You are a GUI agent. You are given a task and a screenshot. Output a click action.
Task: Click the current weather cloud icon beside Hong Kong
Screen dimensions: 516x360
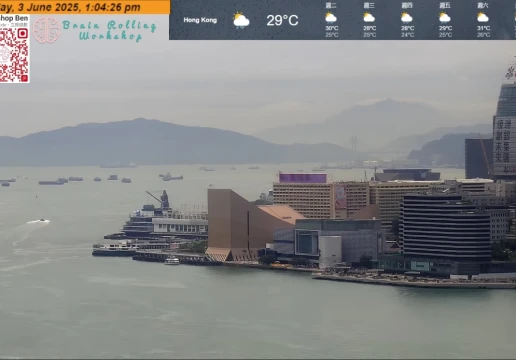pos(241,20)
